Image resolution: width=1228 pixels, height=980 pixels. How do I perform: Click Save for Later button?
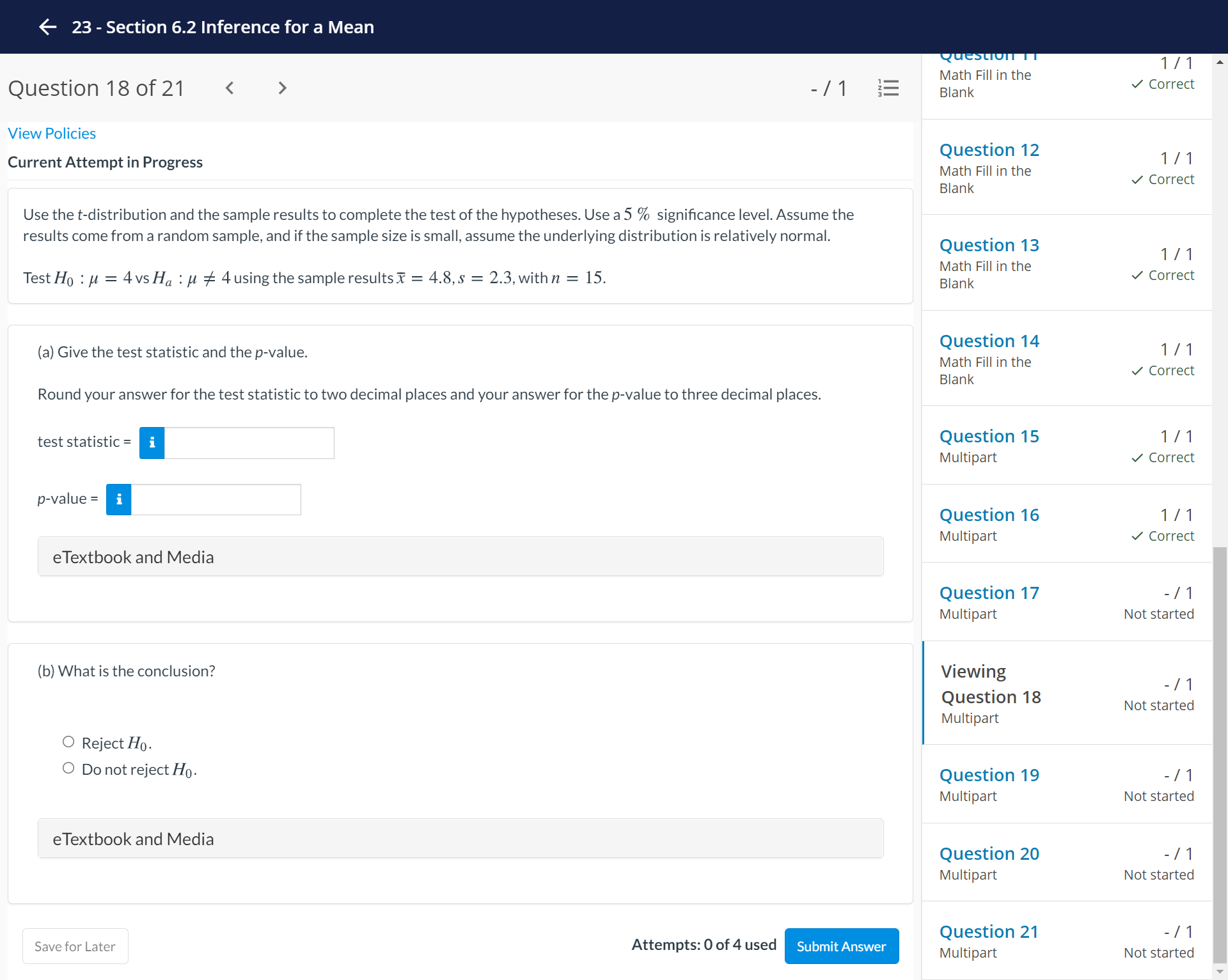click(75, 946)
